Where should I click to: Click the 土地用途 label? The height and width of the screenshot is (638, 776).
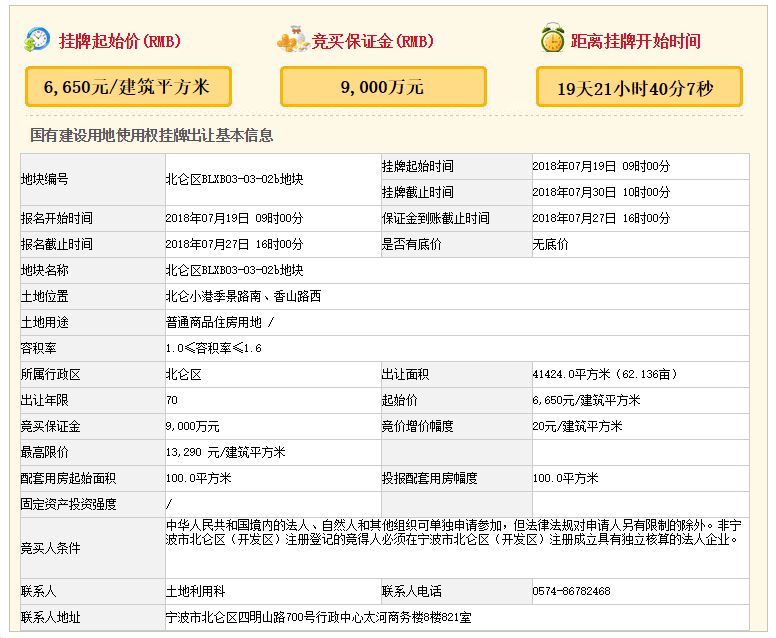[x=45, y=322]
